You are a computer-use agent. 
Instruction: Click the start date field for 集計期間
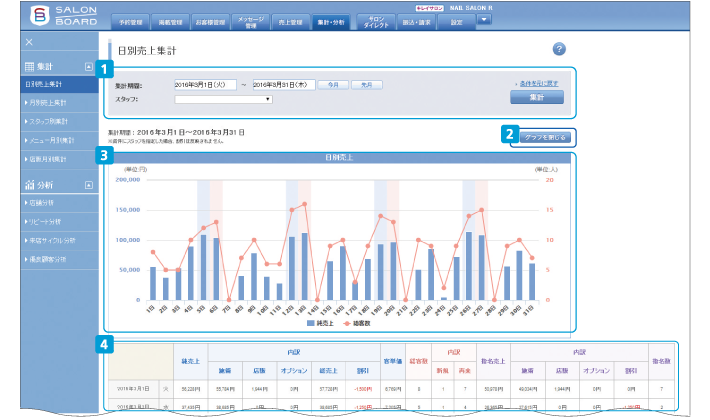tap(205, 86)
